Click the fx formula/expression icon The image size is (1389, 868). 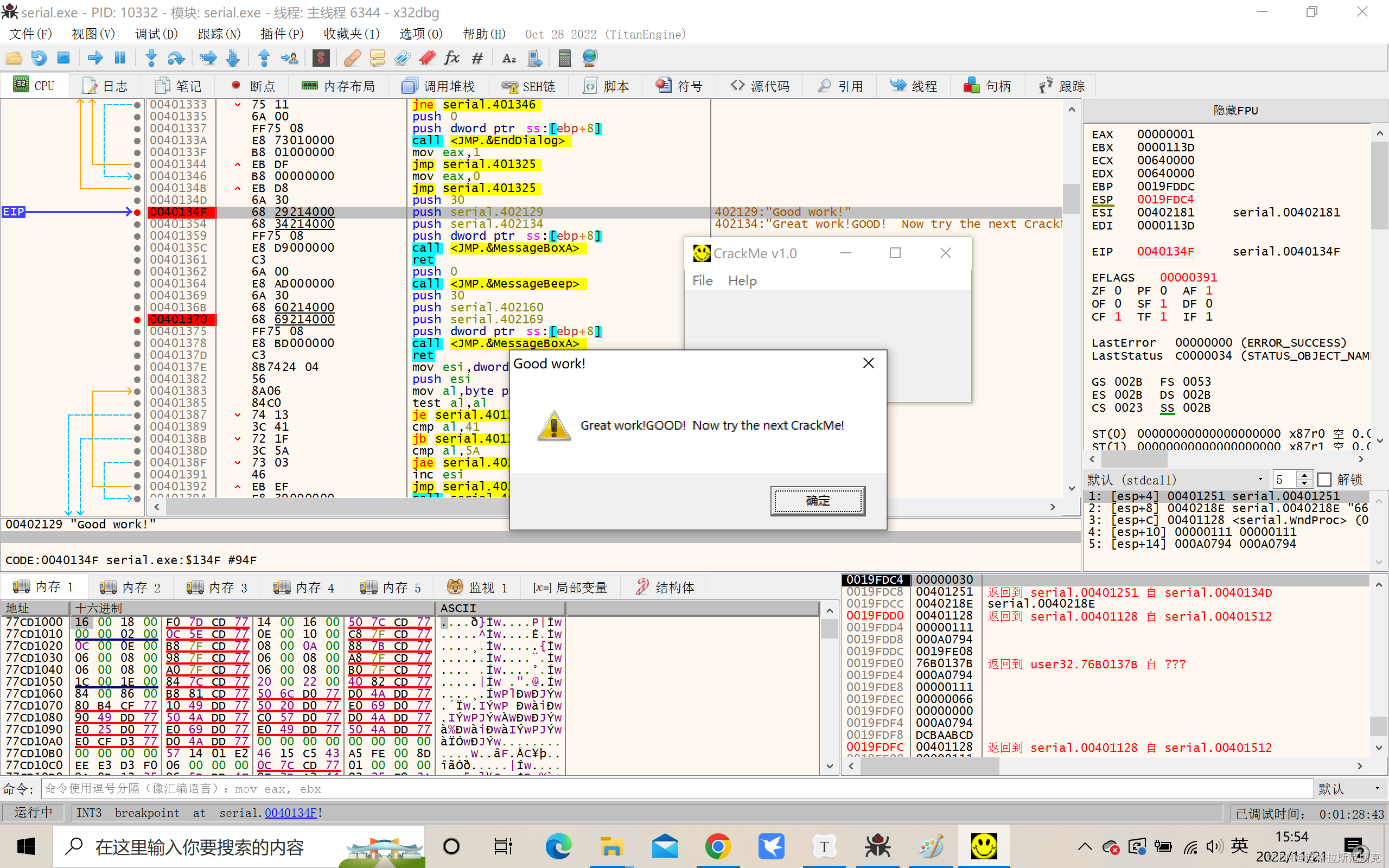pos(450,58)
